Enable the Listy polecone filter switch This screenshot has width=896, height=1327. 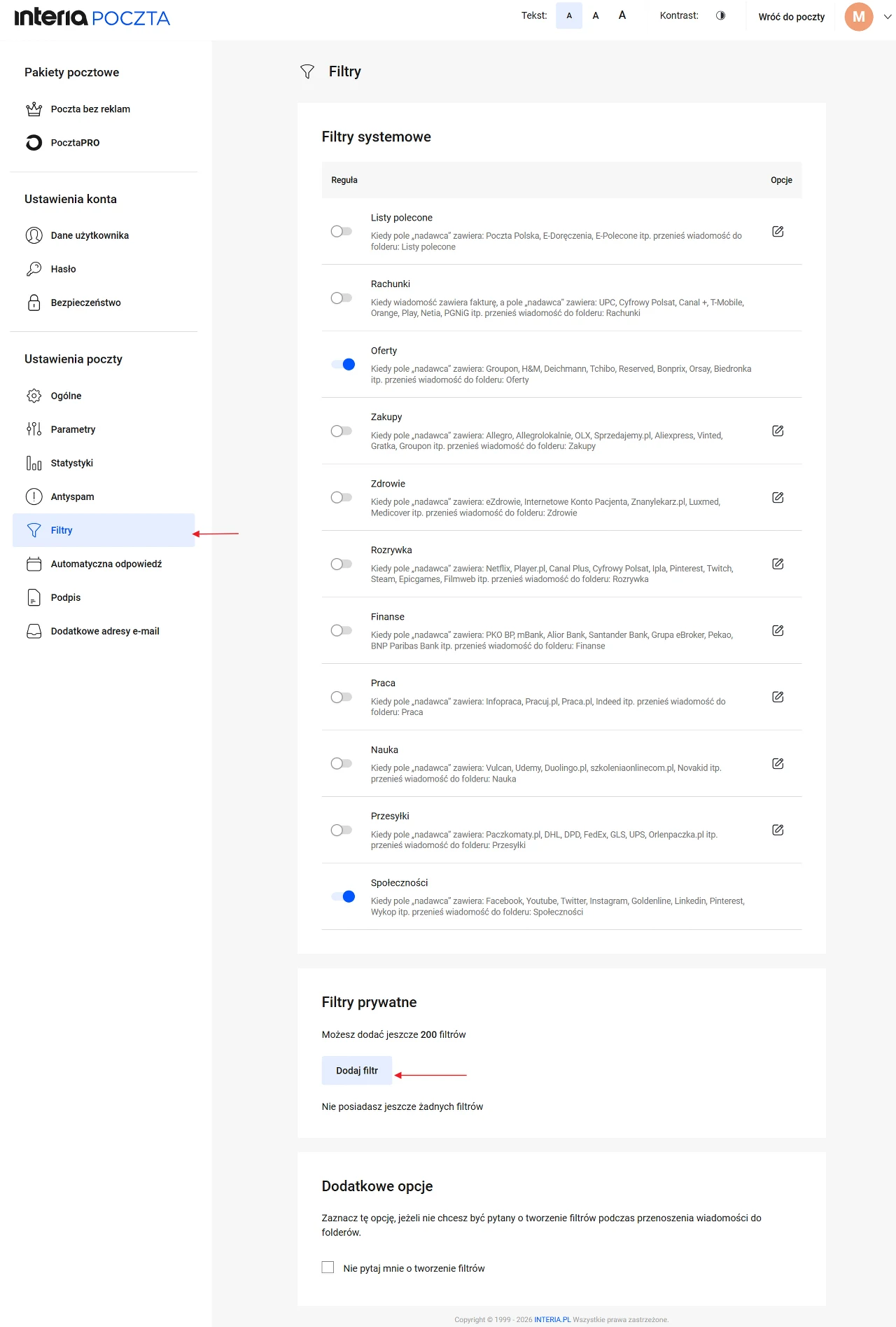[342, 231]
